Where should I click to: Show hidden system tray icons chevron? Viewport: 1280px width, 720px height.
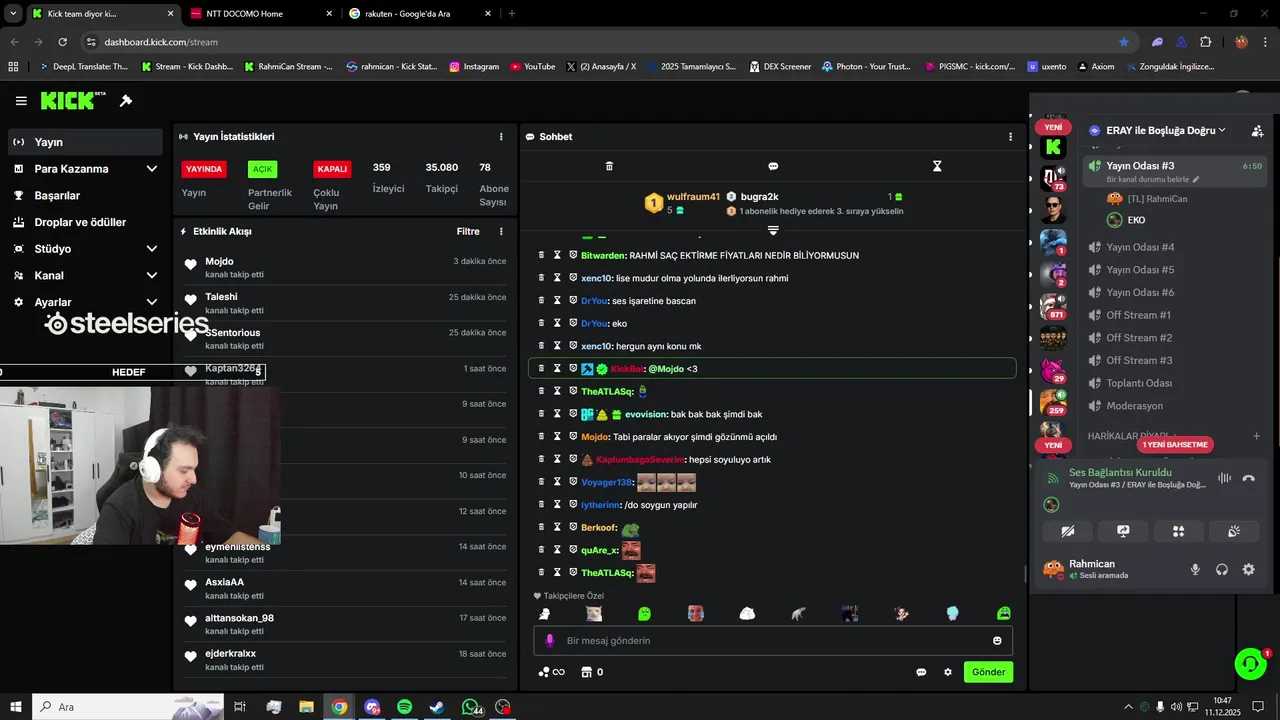(x=1128, y=707)
